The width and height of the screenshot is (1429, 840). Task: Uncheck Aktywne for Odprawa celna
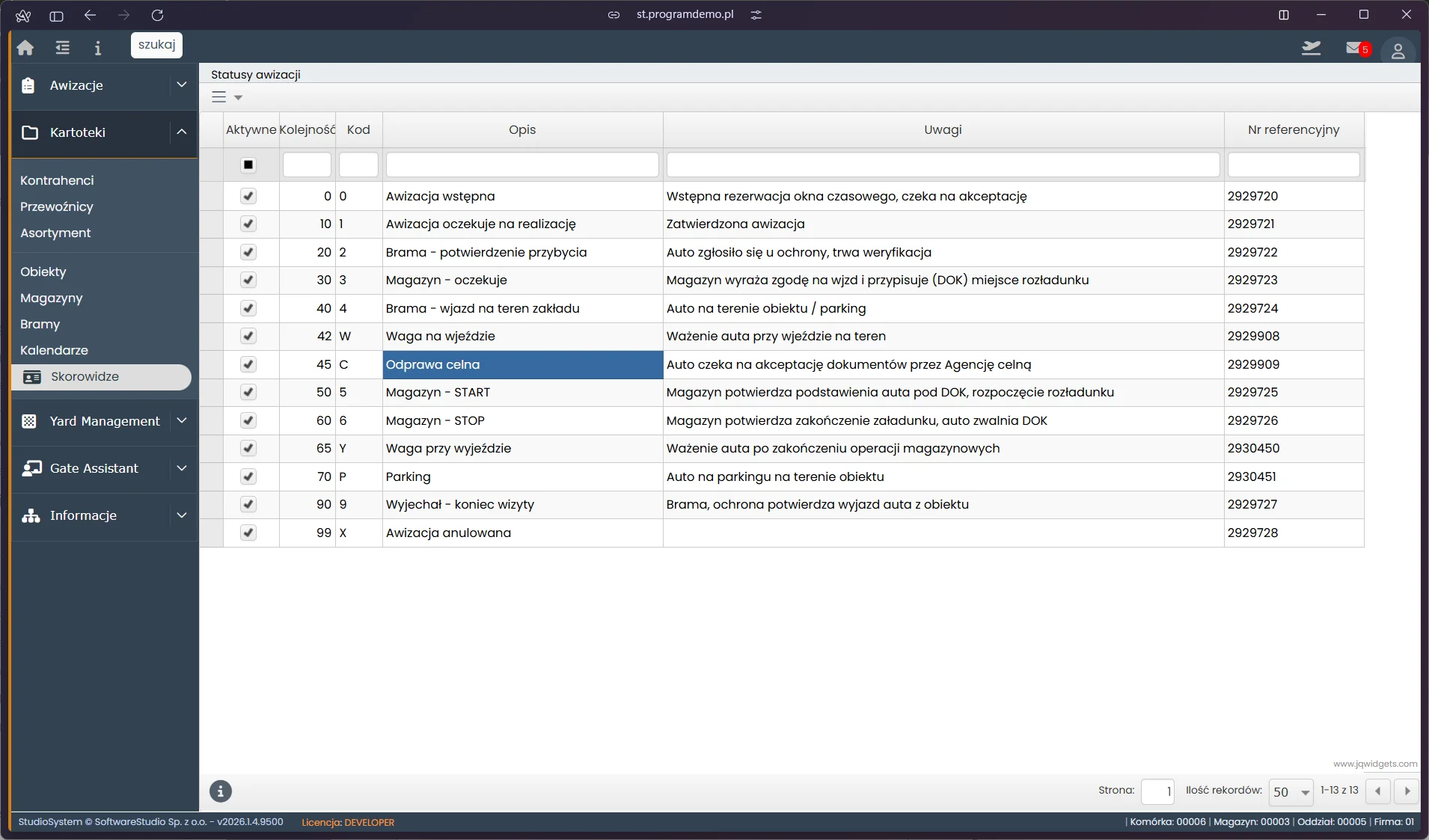tap(248, 364)
